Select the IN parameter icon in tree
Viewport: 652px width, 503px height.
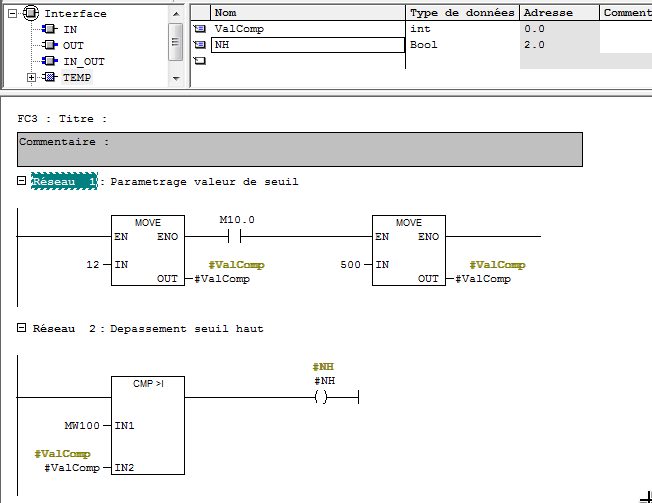point(50,30)
